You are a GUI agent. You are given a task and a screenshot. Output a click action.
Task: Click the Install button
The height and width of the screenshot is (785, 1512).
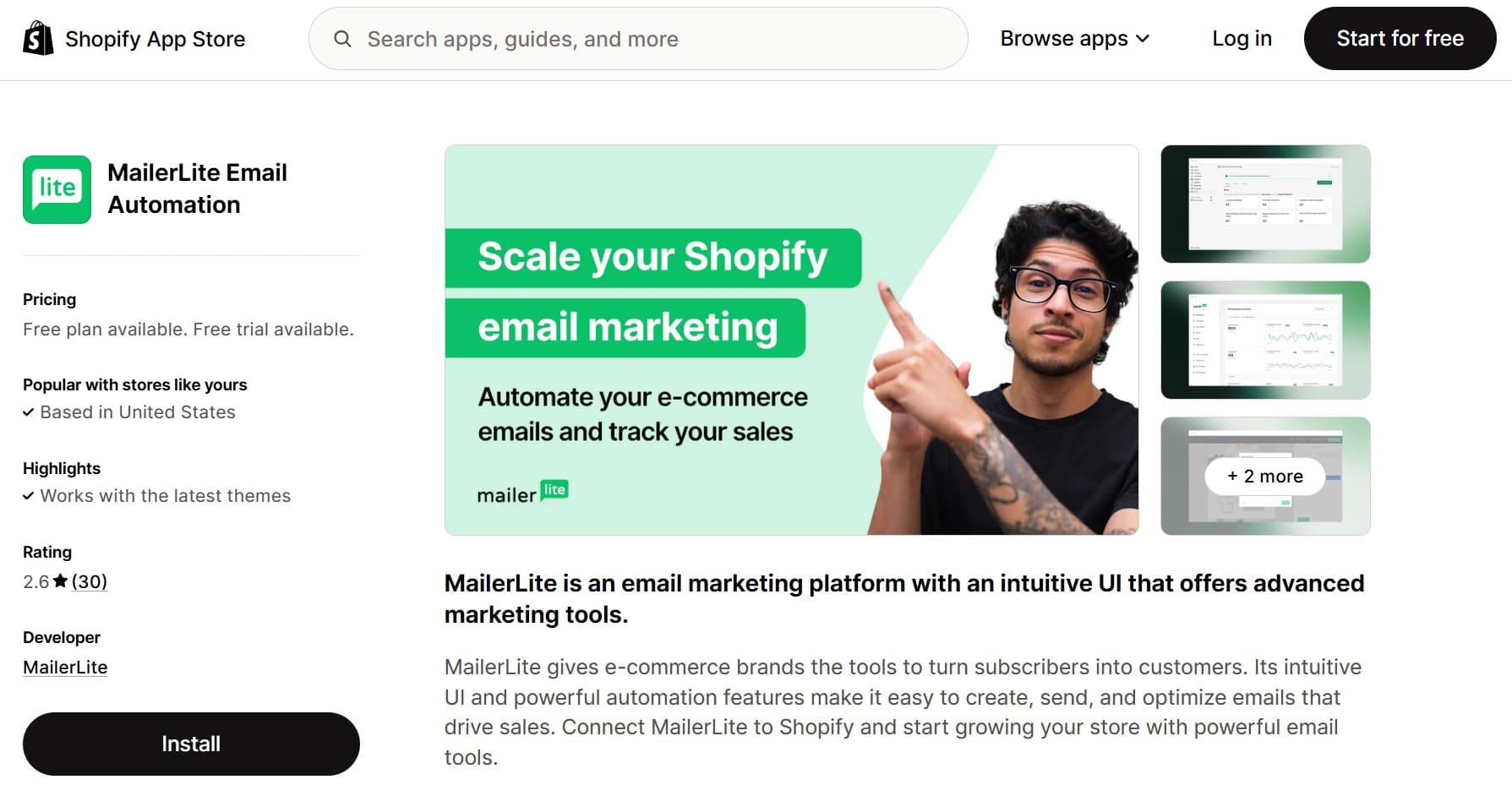point(190,744)
